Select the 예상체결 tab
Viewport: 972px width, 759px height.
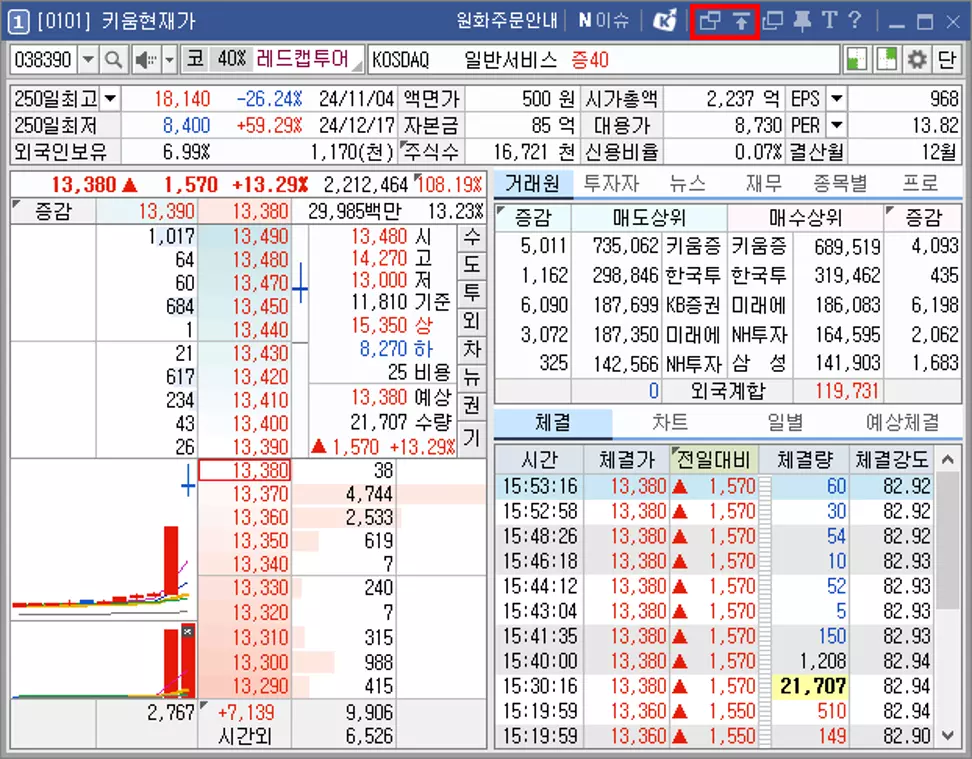coord(903,423)
